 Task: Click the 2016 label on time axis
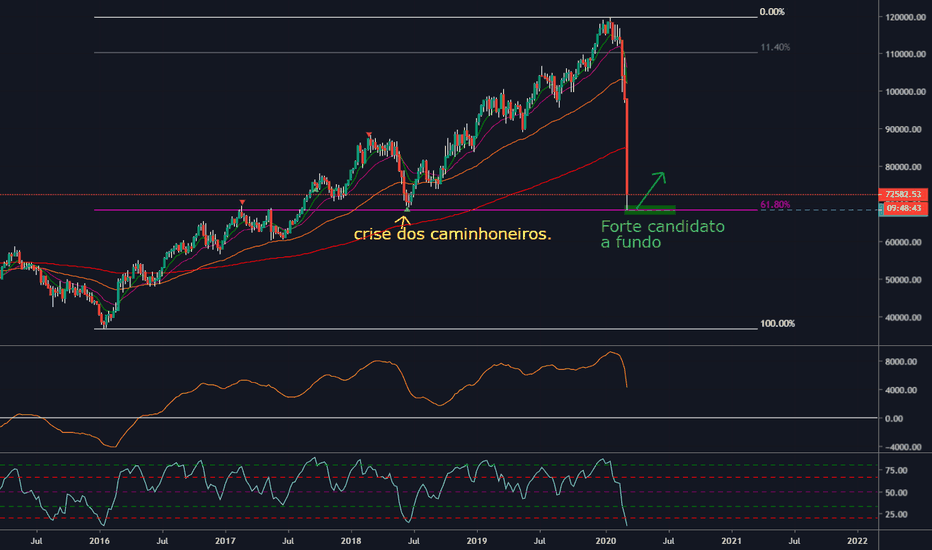[x=99, y=540]
